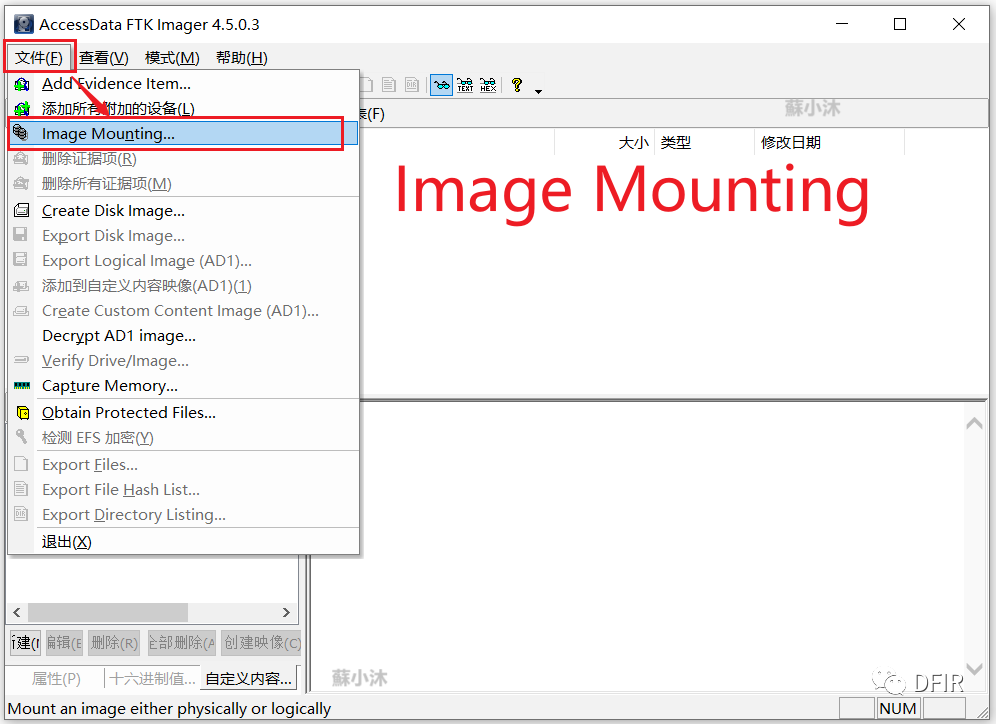Click Export Files... menu entry

tap(184, 465)
